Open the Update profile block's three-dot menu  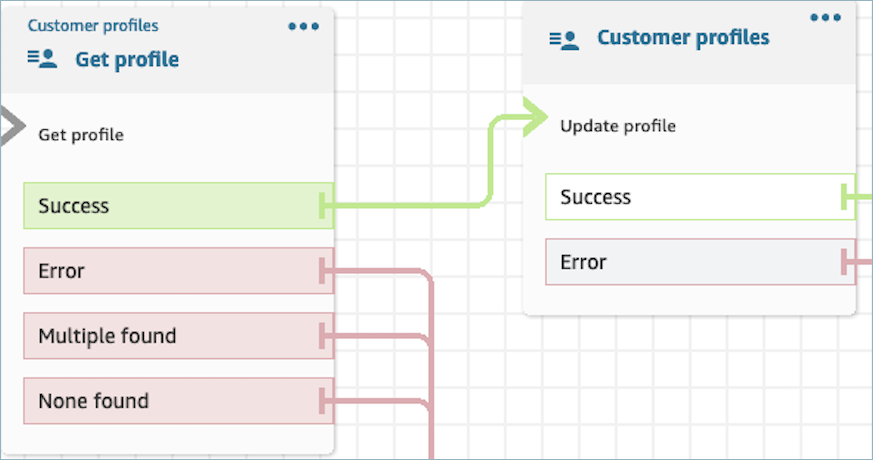click(826, 18)
